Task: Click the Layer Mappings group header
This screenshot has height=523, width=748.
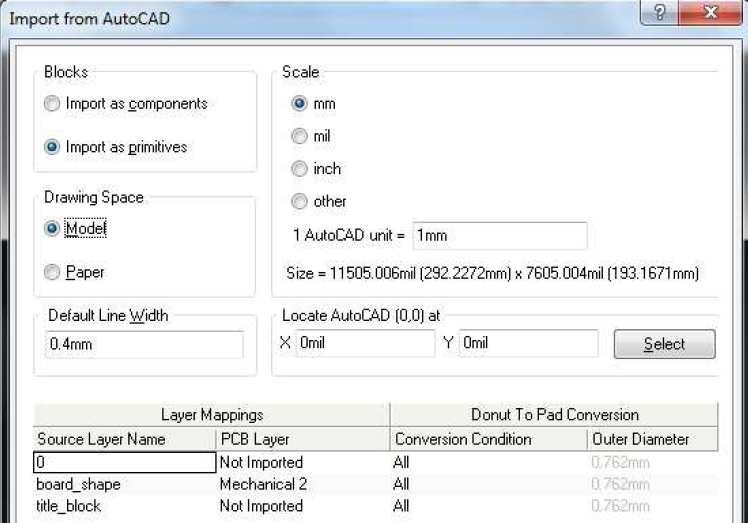Action: [211, 415]
